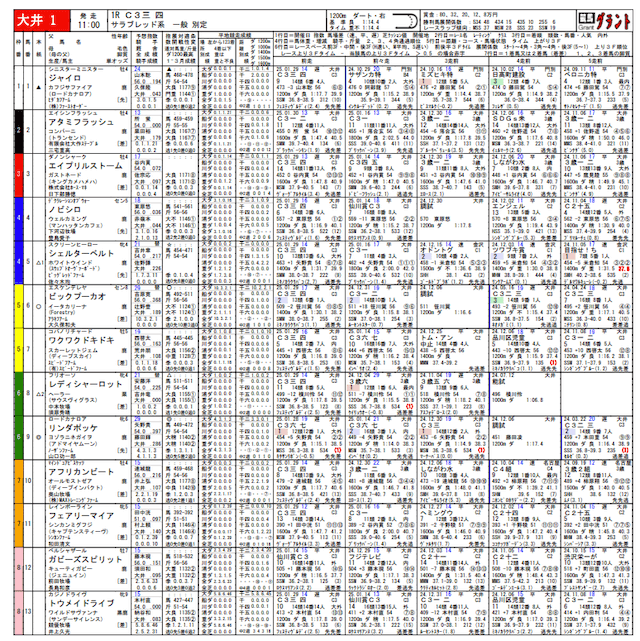The height and width of the screenshot is (641, 640).
Task: Select horse name シェルターベルト
Action: (x=81, y=253)
